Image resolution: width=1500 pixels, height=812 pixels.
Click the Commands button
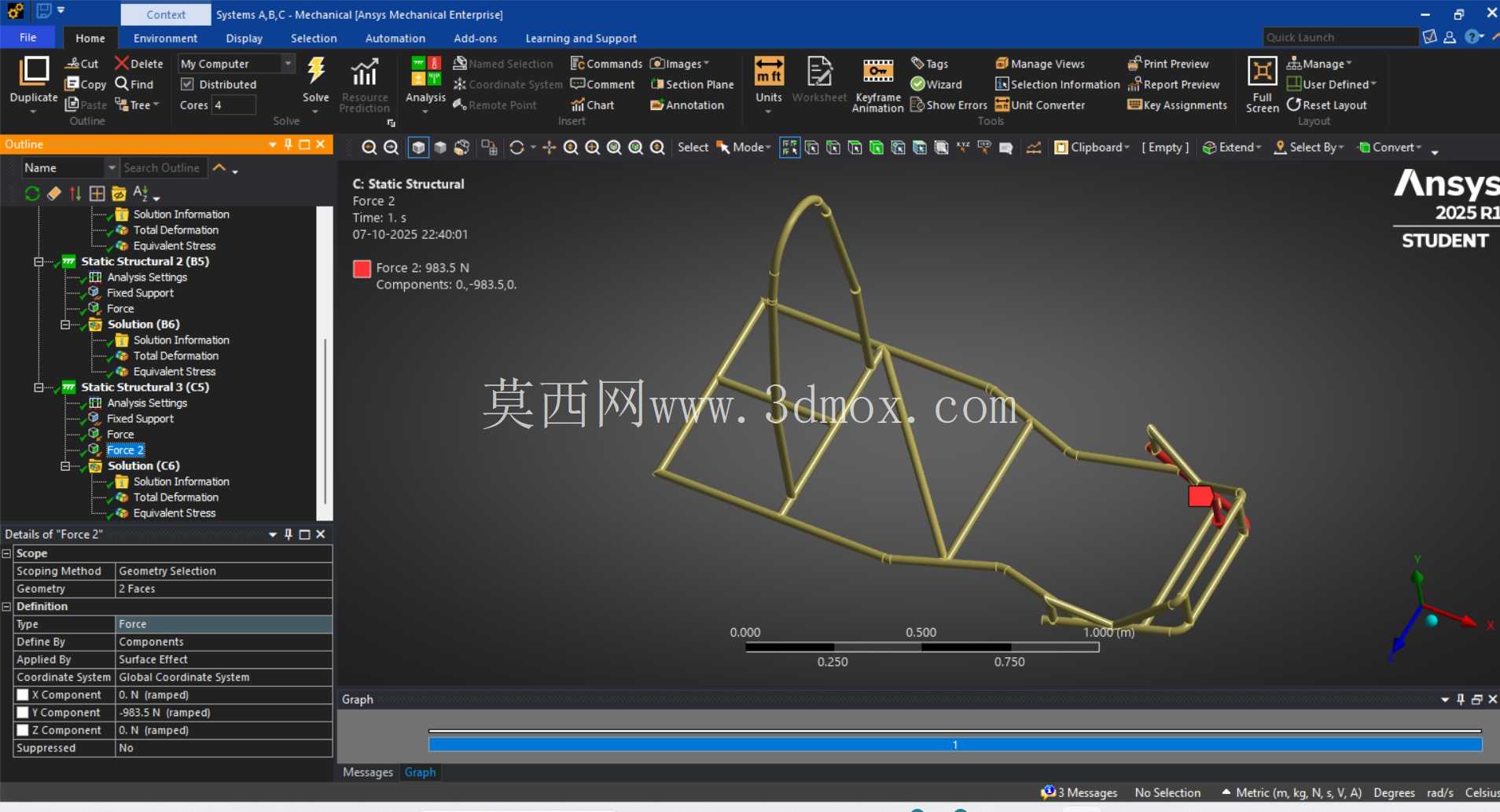click(606, 64)
